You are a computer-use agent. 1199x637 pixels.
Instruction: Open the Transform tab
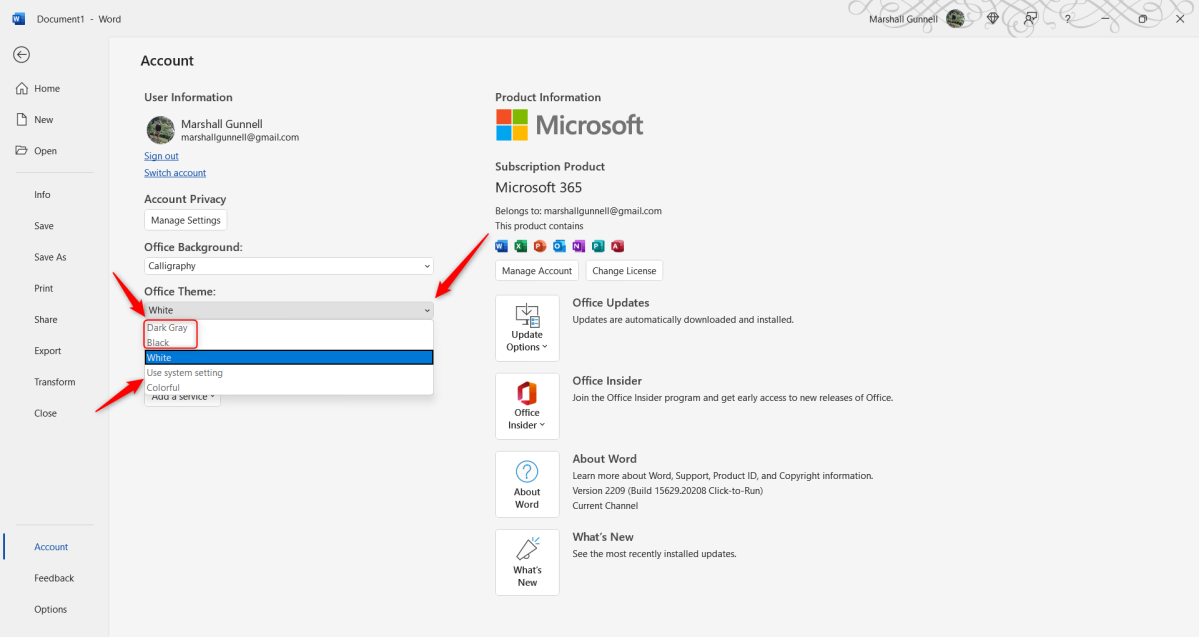coord(54,382)
